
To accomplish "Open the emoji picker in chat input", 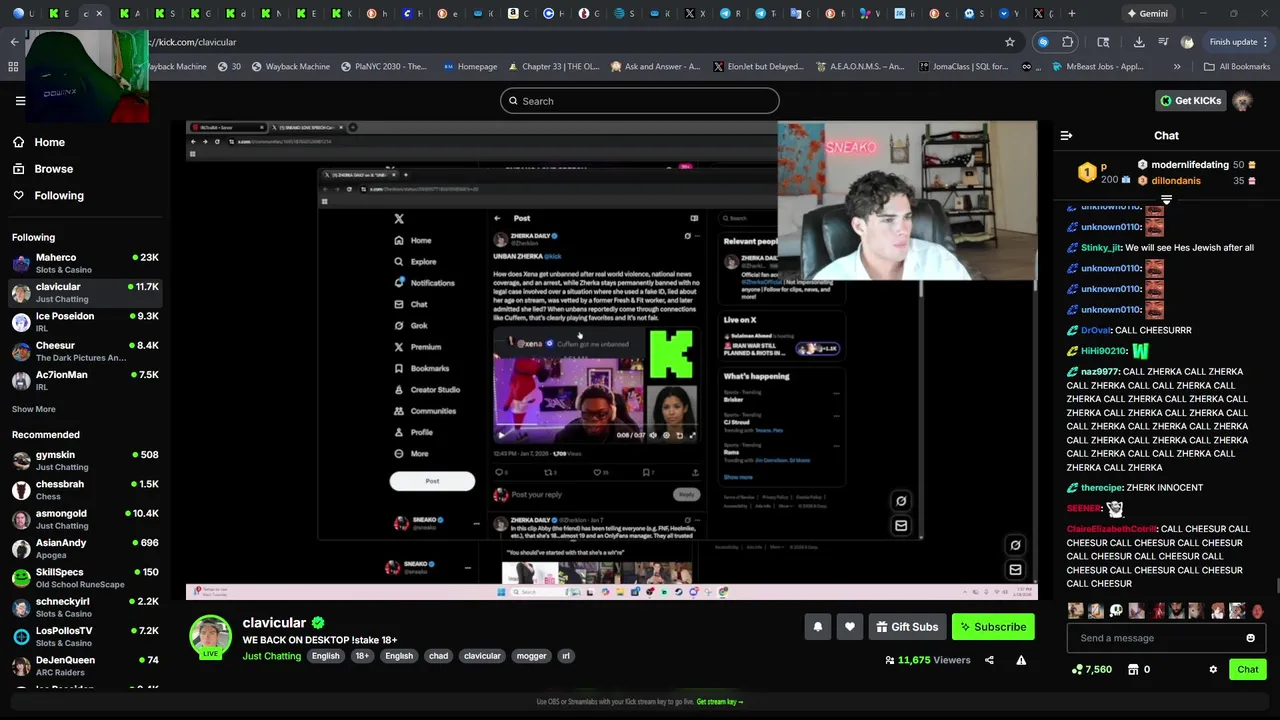I will tap(1250, 638).
